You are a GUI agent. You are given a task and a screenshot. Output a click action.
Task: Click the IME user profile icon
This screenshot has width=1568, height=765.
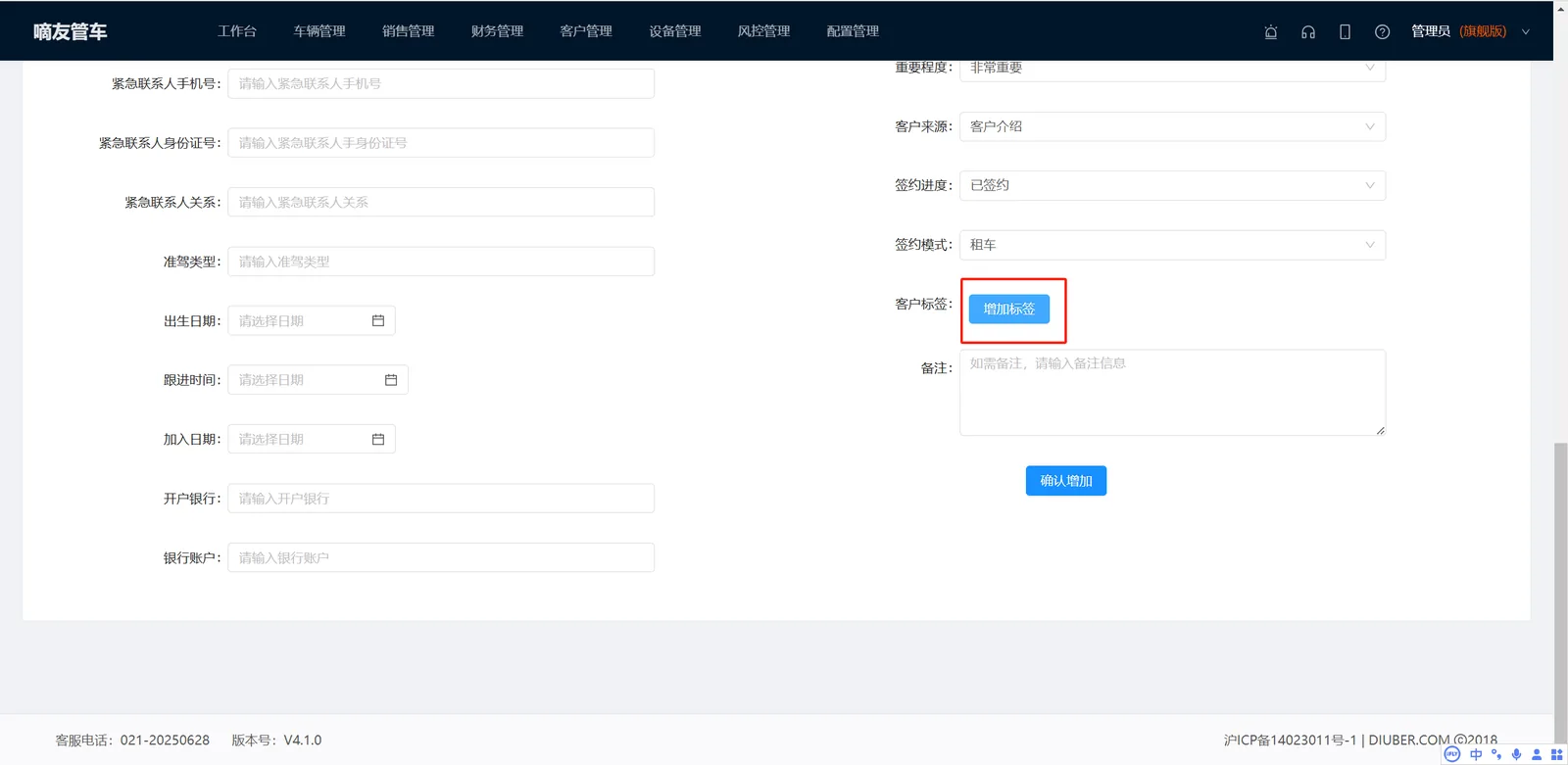[1537, 754]
